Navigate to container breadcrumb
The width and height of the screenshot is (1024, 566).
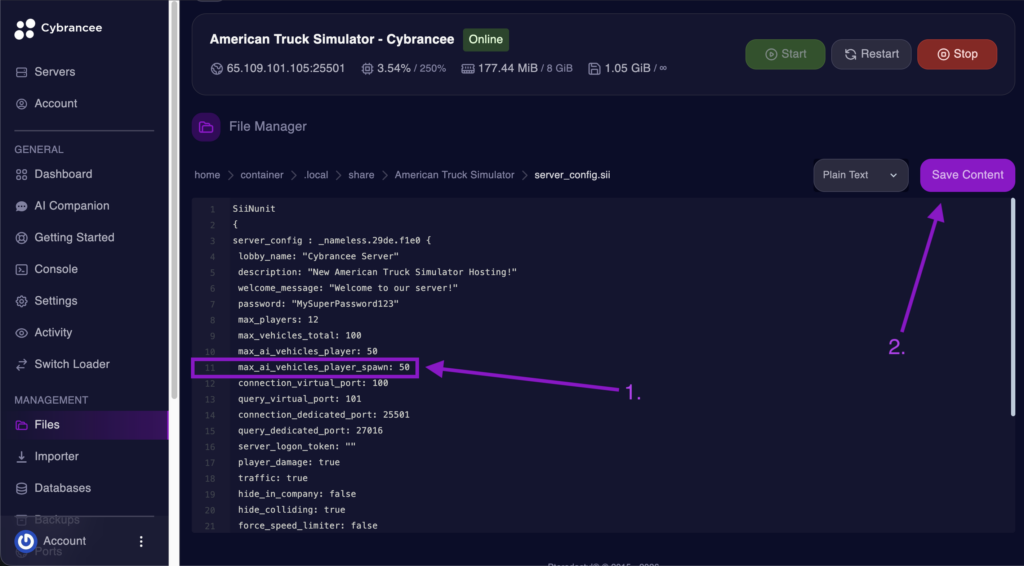click(x=262, y=175)
